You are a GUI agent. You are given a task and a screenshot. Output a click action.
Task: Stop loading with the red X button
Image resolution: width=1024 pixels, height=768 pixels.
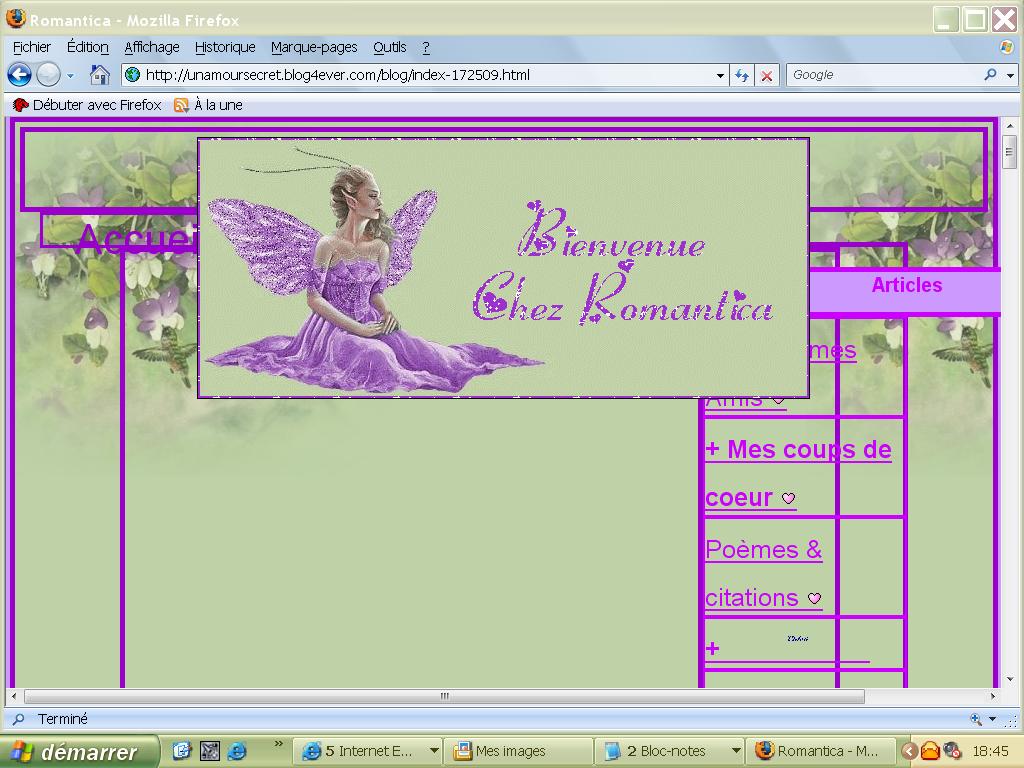(767, 76)
